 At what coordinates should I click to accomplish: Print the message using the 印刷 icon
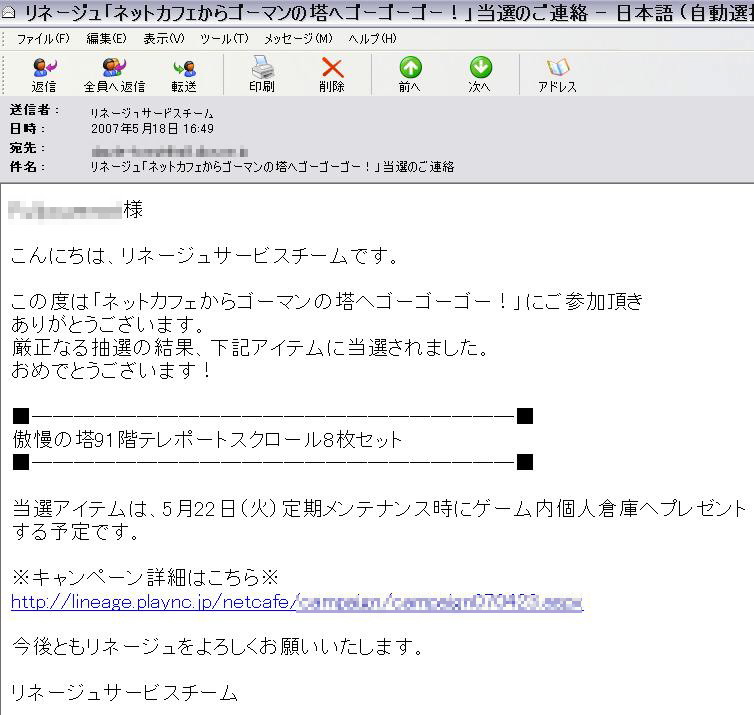coord(262,75)
